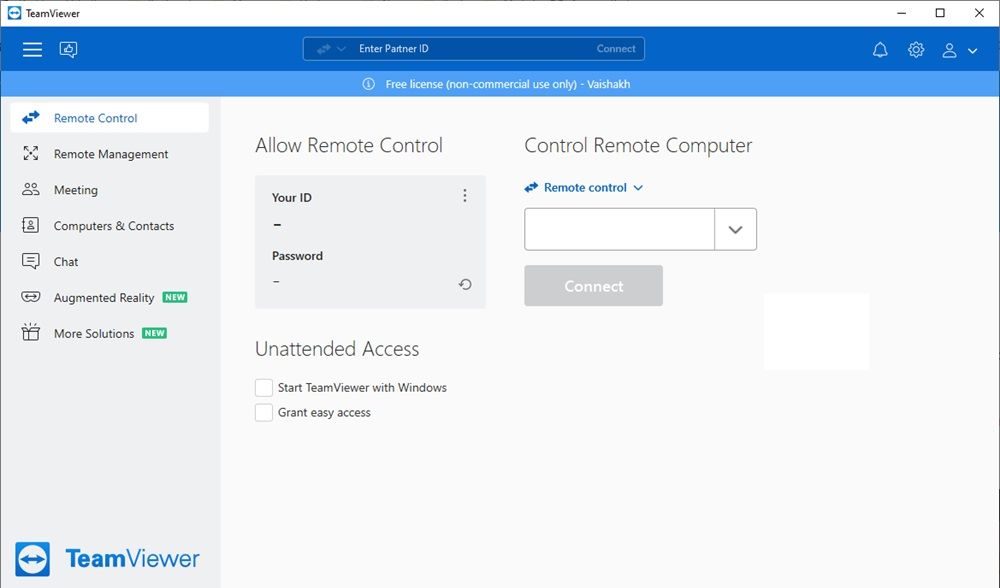1000x588 pixels.
Task: Refresh the password with circular arrow icon
Action: pyautogui.click(x=466, y=284)
